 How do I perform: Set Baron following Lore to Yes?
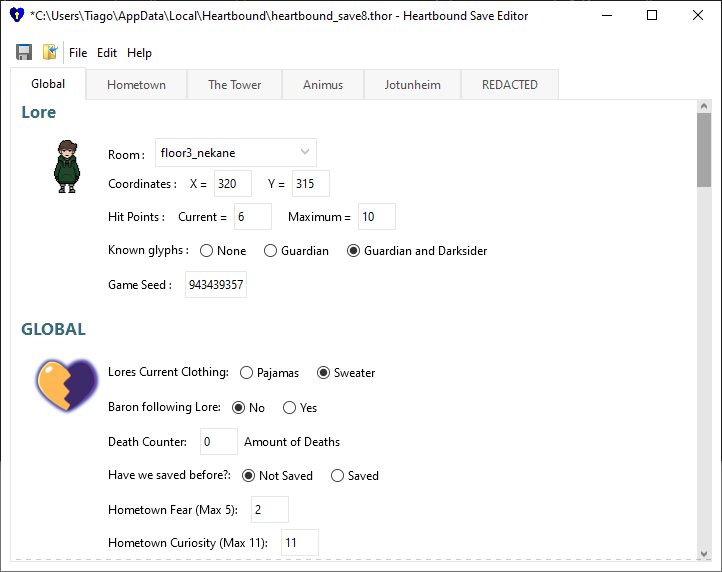[x=290, y=408]
